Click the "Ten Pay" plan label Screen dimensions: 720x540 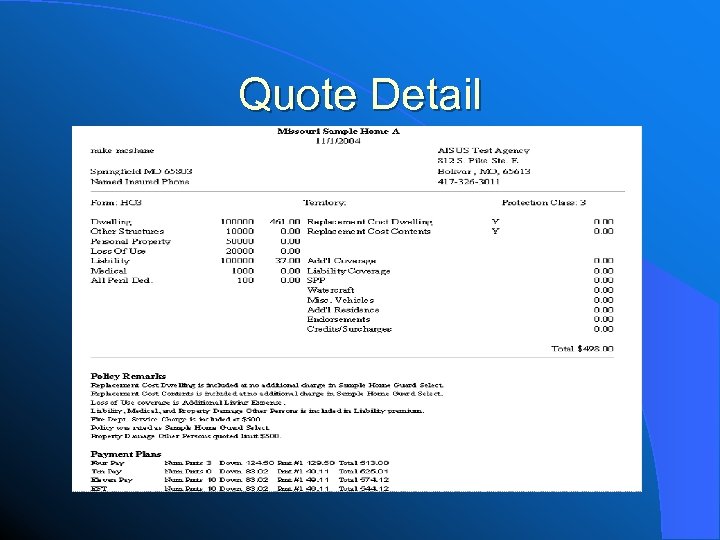pos(106,472)
